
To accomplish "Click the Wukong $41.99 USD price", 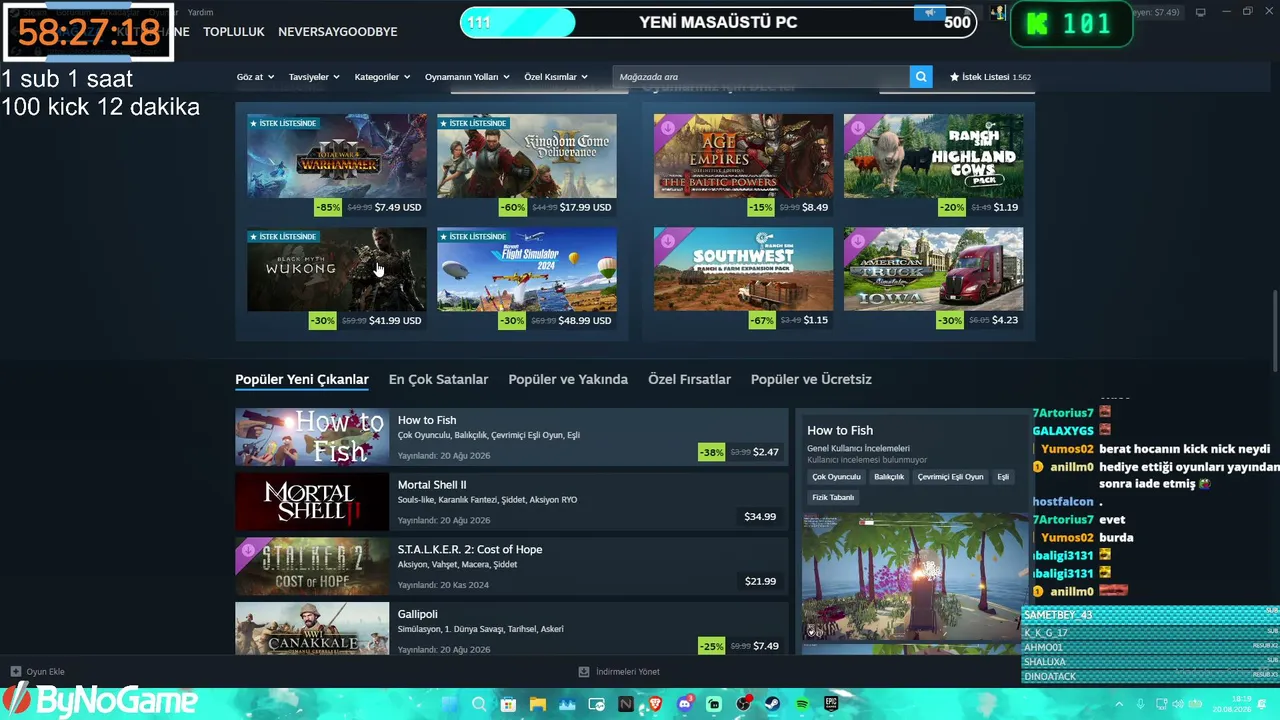I will (395, 321).
